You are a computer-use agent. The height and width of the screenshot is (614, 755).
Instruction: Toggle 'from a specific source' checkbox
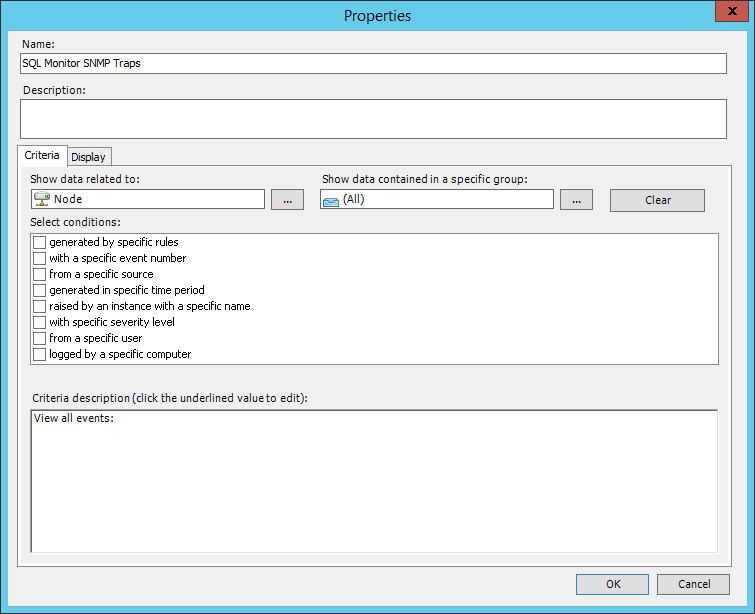tap(40, 274)
